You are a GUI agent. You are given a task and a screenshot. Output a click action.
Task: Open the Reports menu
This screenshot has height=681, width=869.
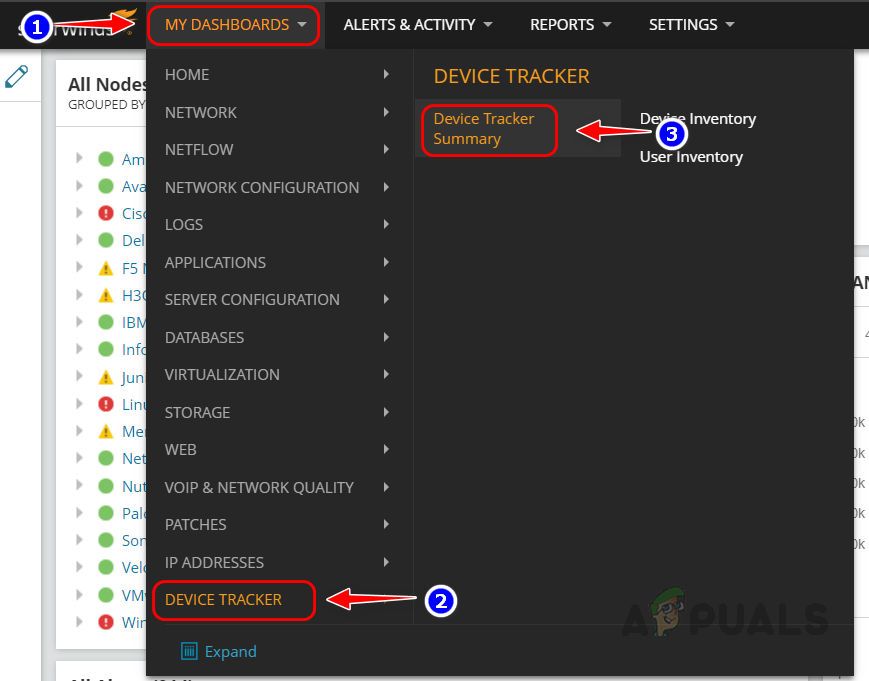(570, 25)
